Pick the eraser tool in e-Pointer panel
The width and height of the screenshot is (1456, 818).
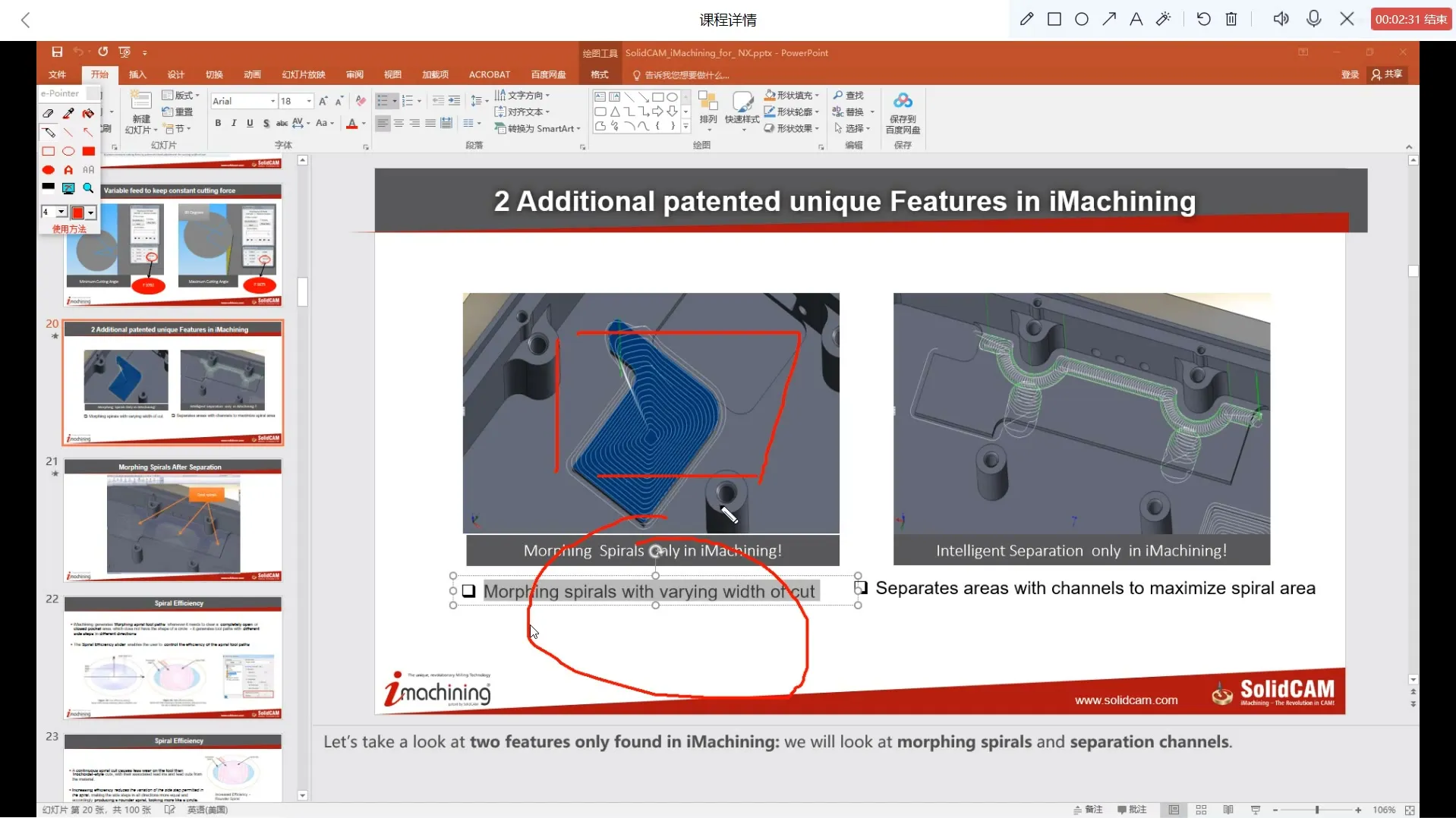(49, 113)
